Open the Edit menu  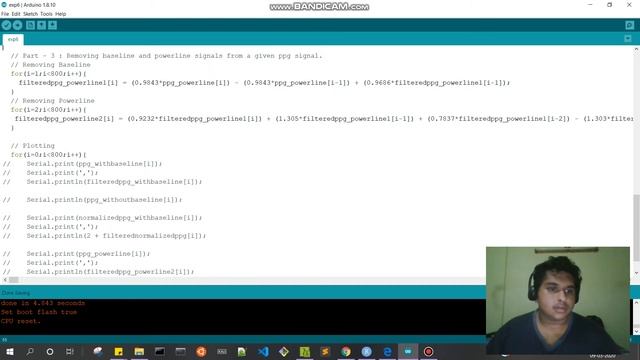pyautogui.click(x=16, y=14)
